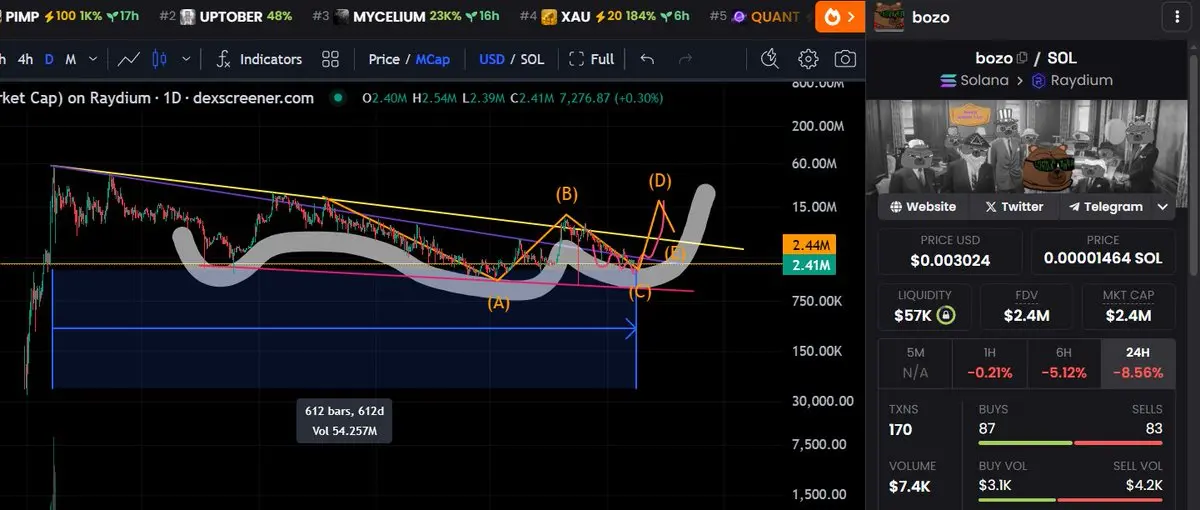Select the 1H stats tab
Viewport: 1200px width, 510px height.
pyautogui.click(x=988, y=362)
